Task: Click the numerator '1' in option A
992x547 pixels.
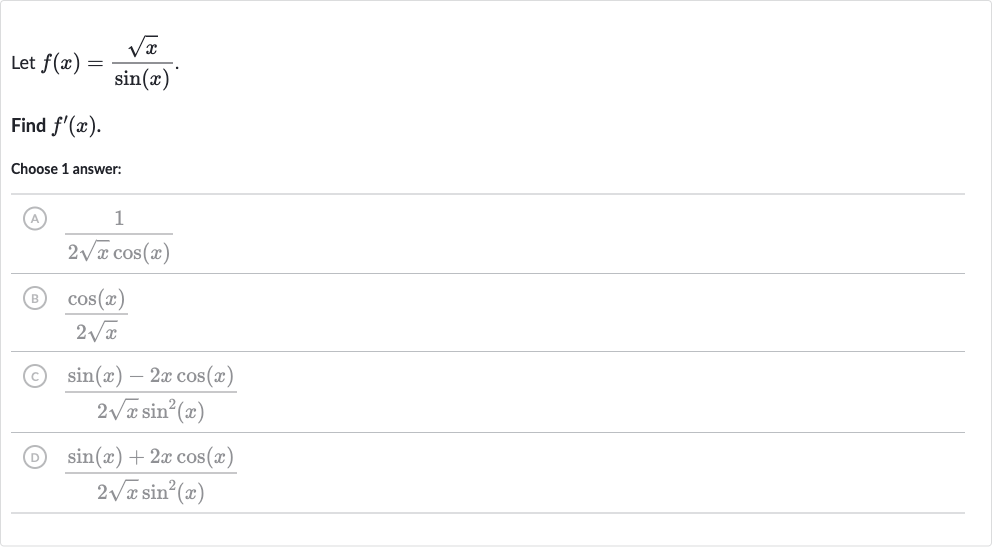Action: click(119, 218)
